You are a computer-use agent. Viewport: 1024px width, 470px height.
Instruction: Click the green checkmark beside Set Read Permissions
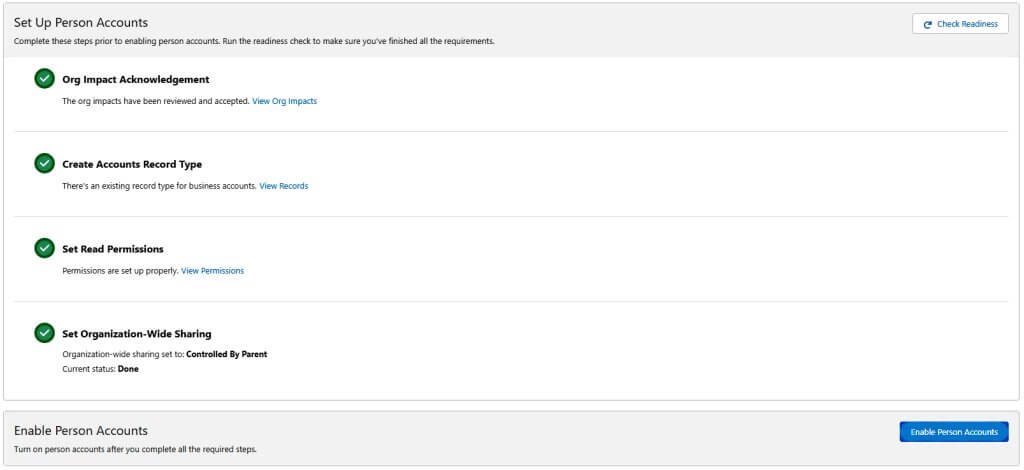[x=44, y=249]
